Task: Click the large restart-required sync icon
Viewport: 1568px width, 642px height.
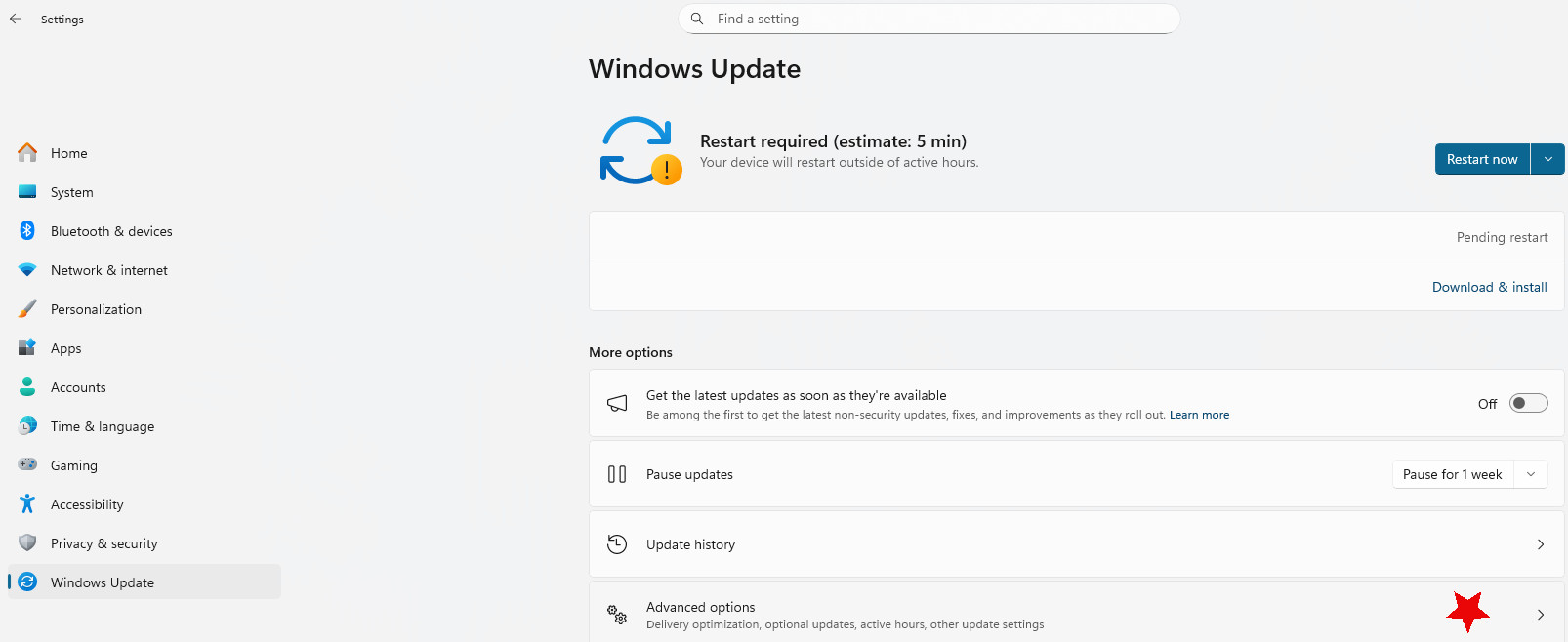Action: coord(640,151)
